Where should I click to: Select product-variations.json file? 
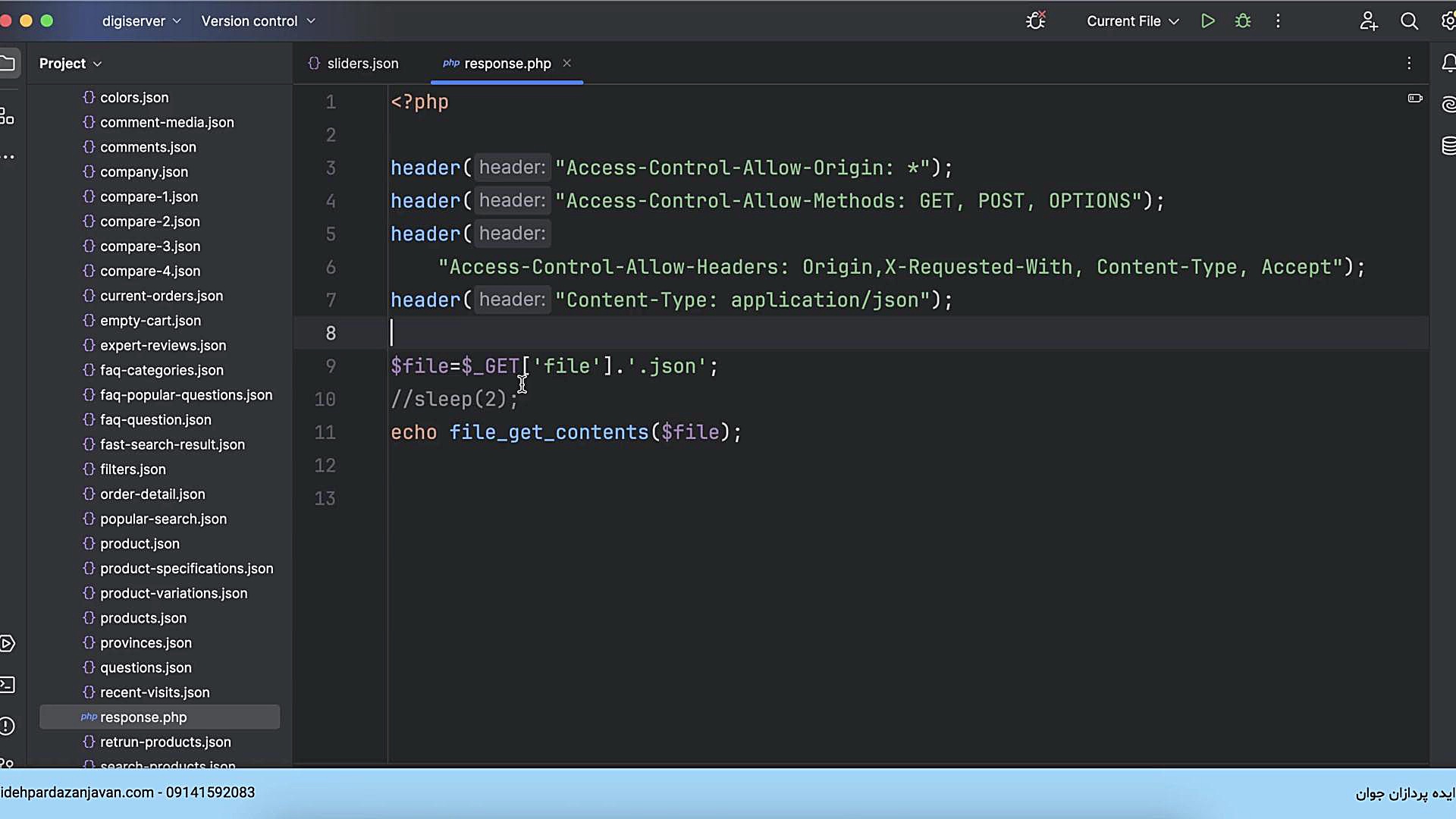[174, 594]
